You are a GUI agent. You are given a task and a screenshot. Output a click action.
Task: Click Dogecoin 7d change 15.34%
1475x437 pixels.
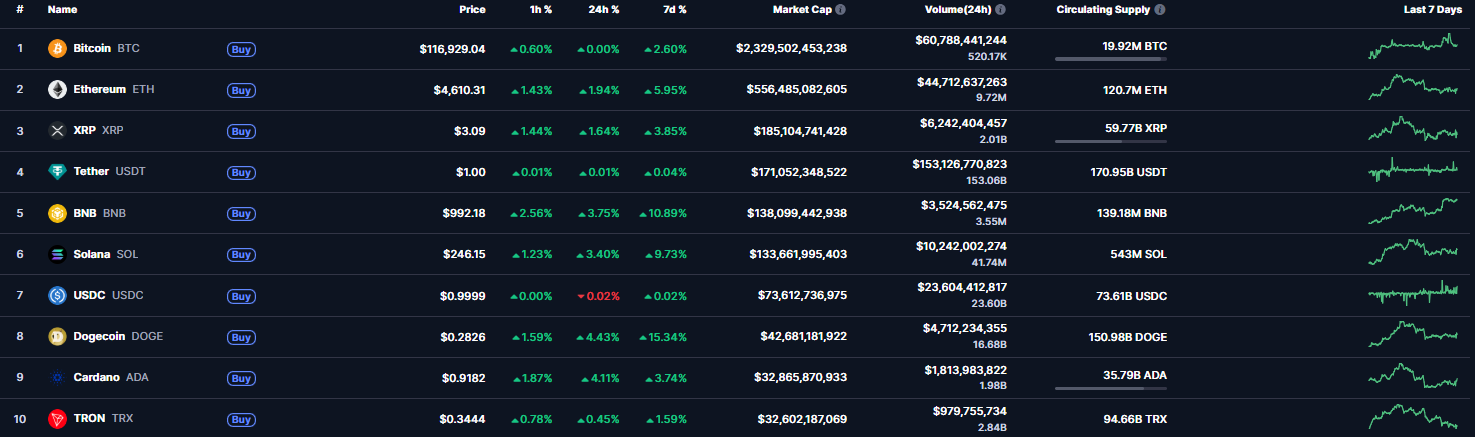pyautogui.click(x=665, y=337)
